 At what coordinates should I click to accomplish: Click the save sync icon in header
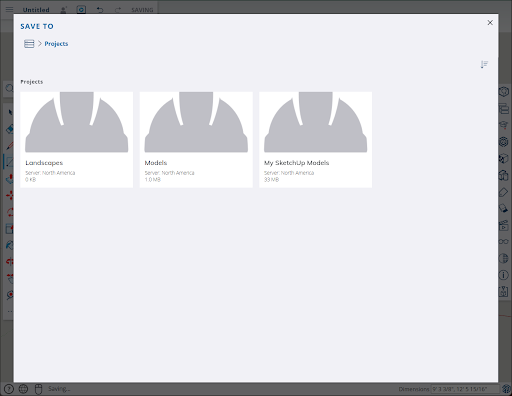click(x=81, y=10)
